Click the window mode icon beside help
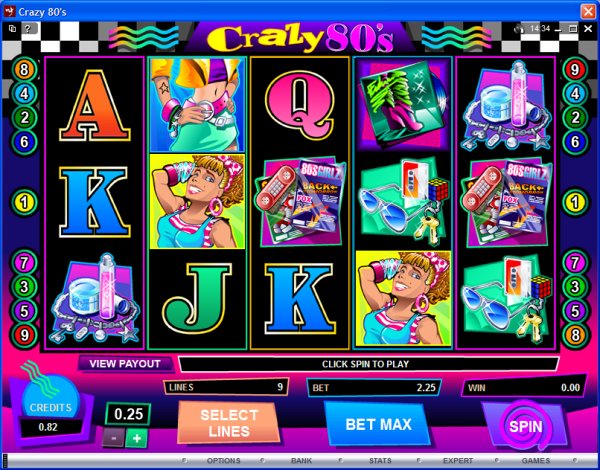Image resolution: width=600 pixels, height=470 pixels. point(12,28)
